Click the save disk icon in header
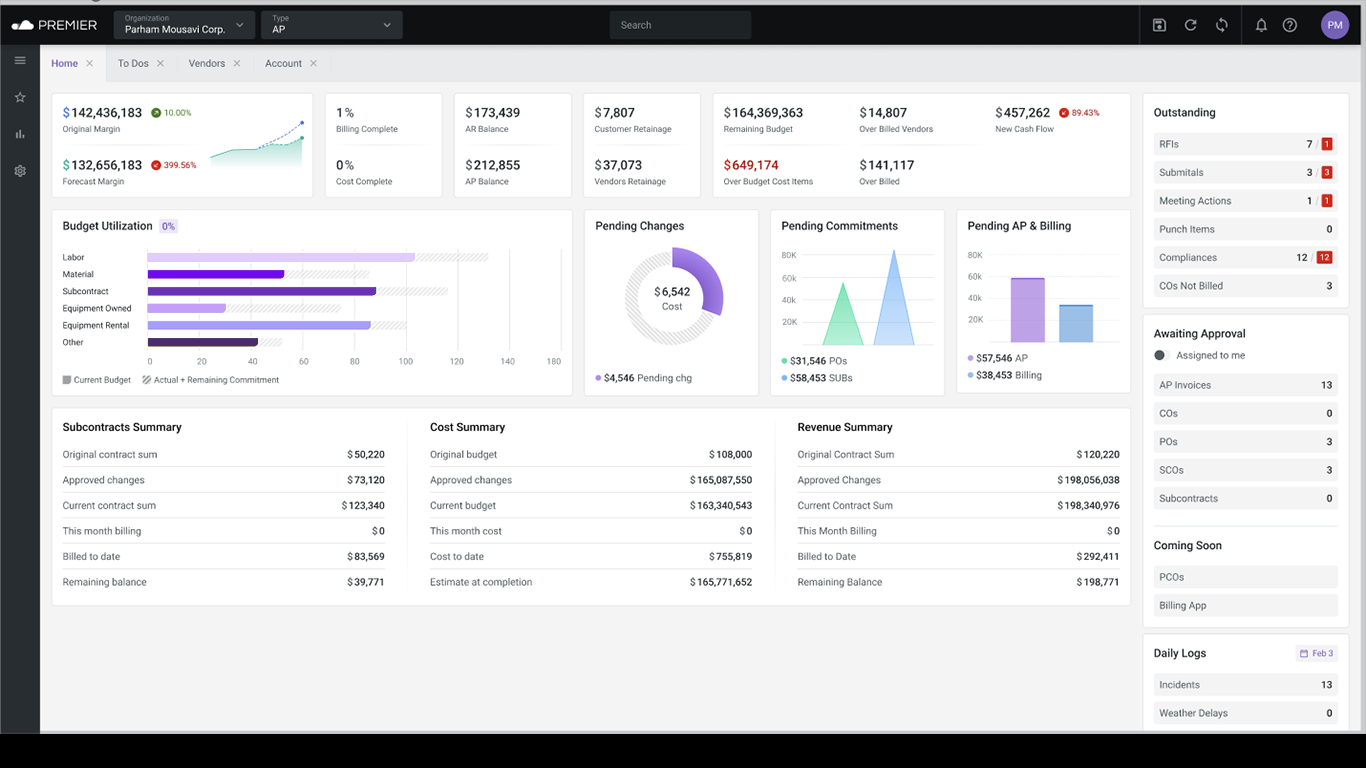 click(1159, 25)
